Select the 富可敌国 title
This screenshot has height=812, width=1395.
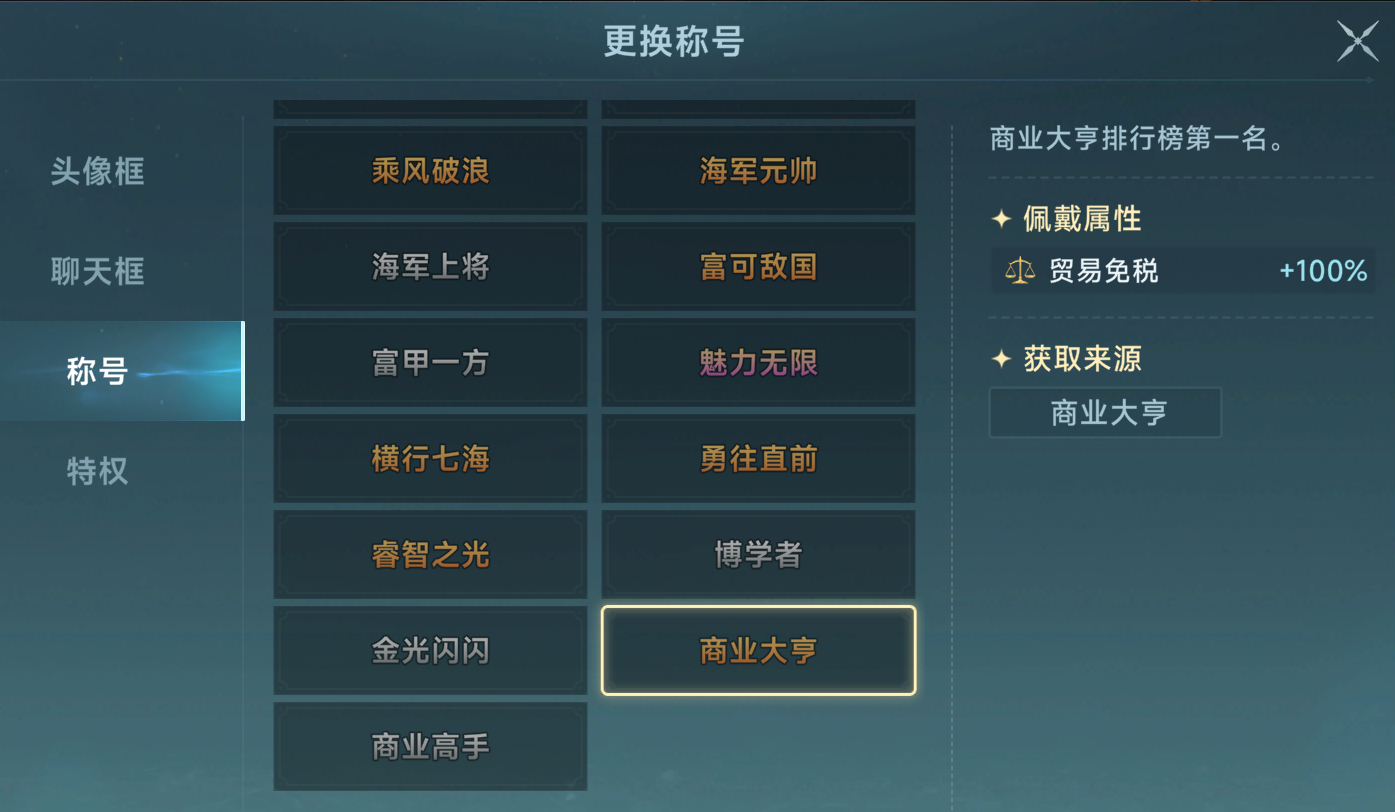(x=758, y=267)
